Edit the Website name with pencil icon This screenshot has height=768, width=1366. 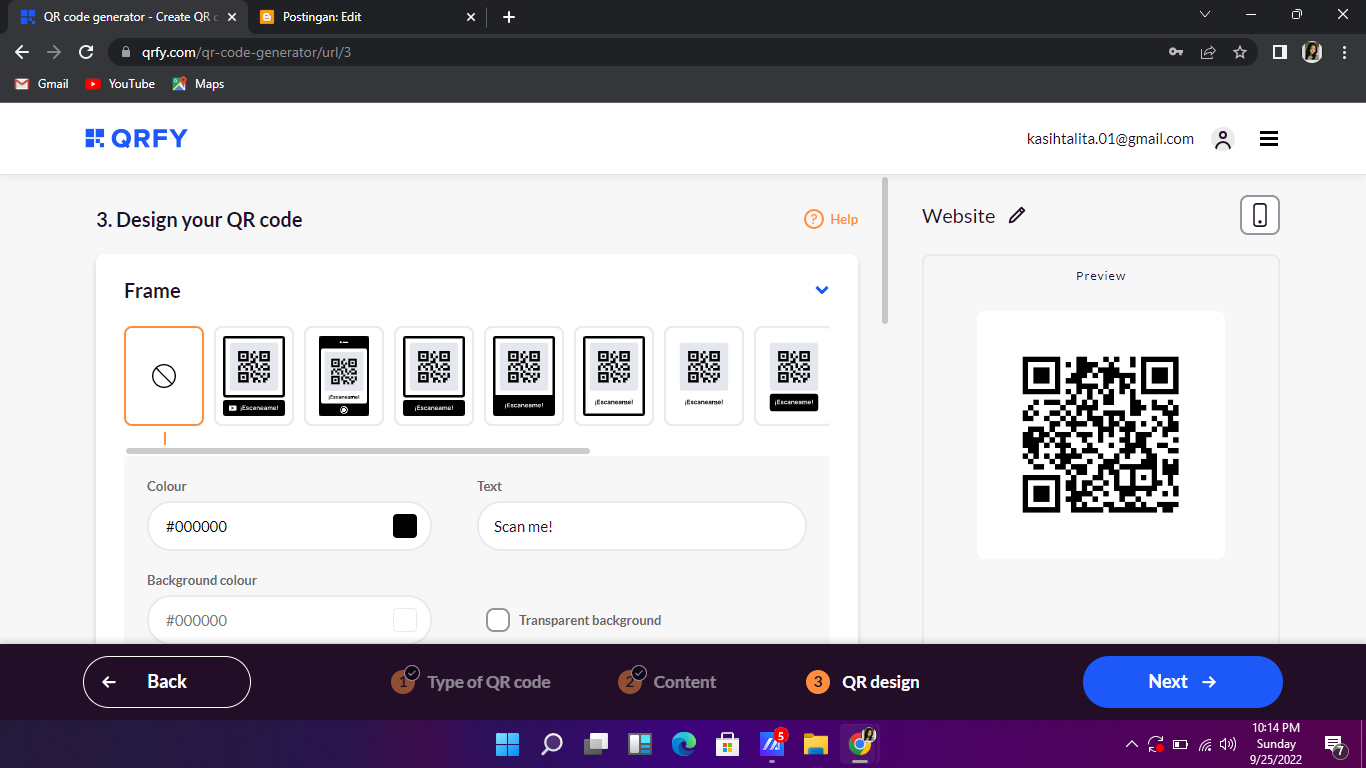pos(1017,215)
